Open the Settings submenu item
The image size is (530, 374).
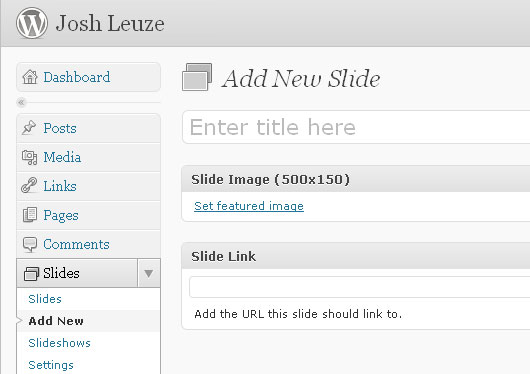pyautogui.click(x=51, y=365)
